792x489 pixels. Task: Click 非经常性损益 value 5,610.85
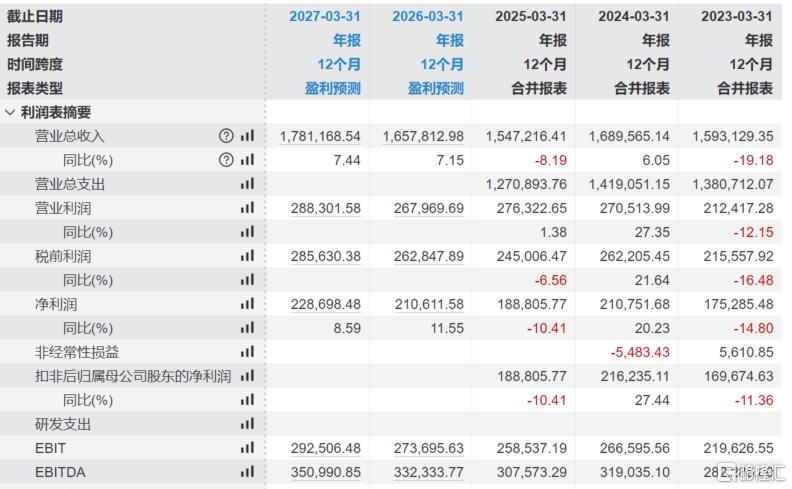pyautogui.click(x=747, y=352)
